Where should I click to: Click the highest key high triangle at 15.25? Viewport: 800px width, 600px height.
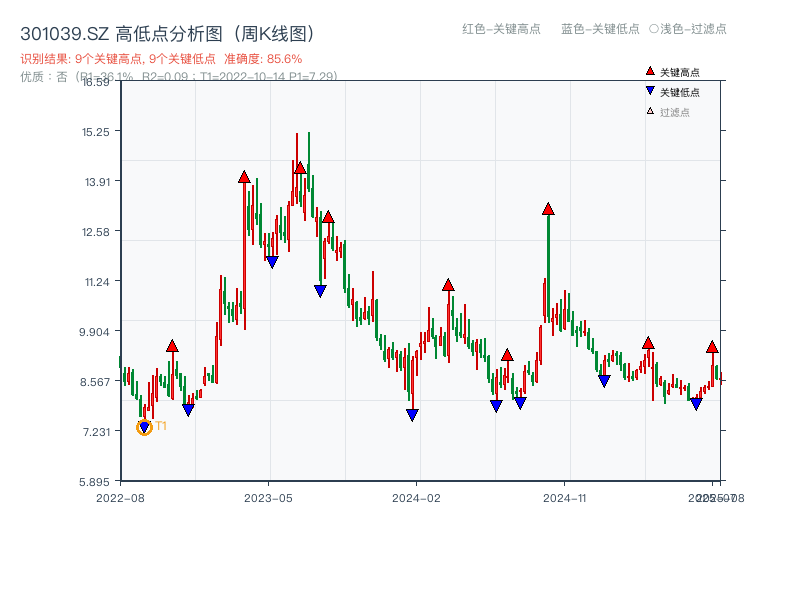tap(299, 168)
